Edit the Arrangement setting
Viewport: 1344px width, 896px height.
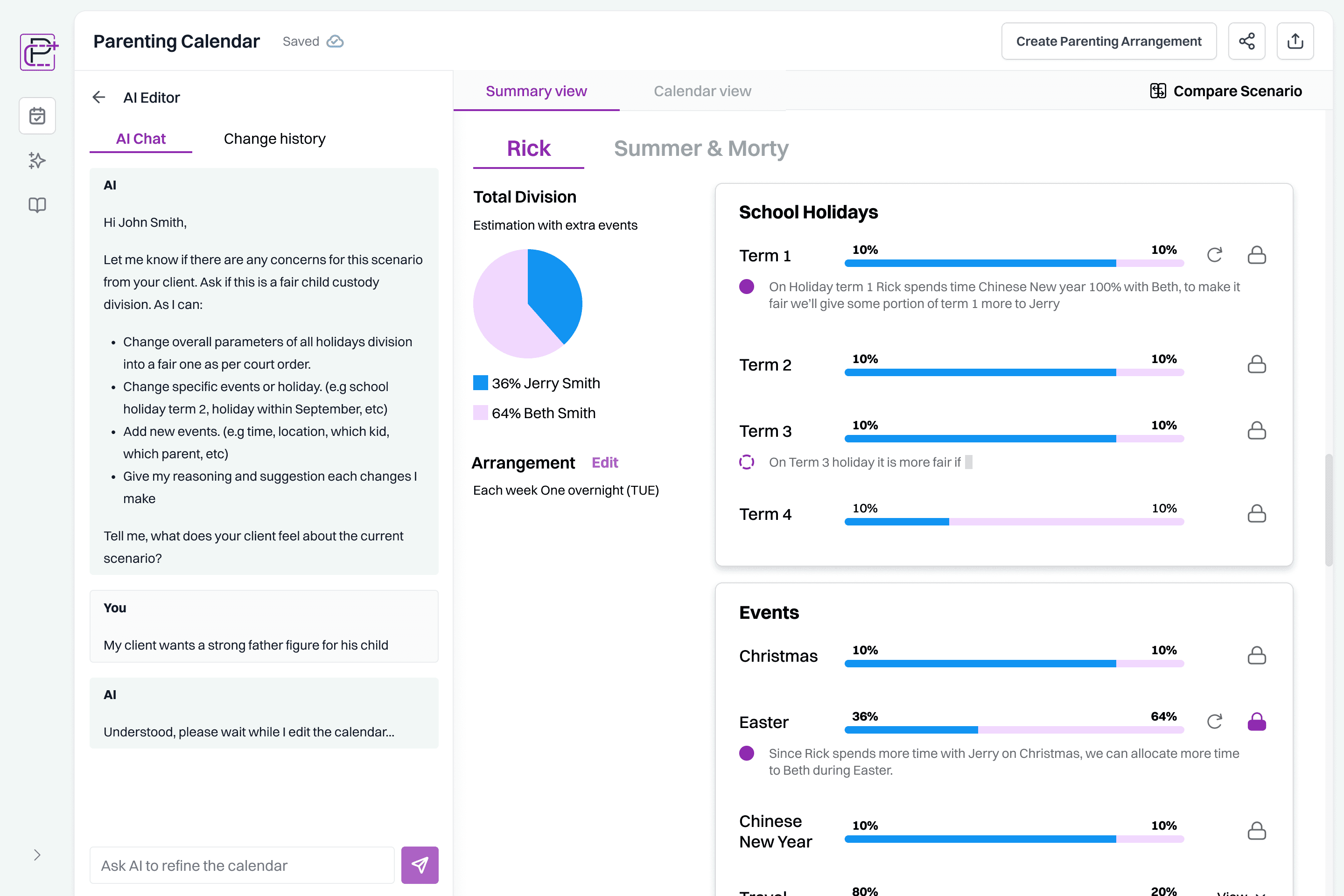tap(605, 462)
